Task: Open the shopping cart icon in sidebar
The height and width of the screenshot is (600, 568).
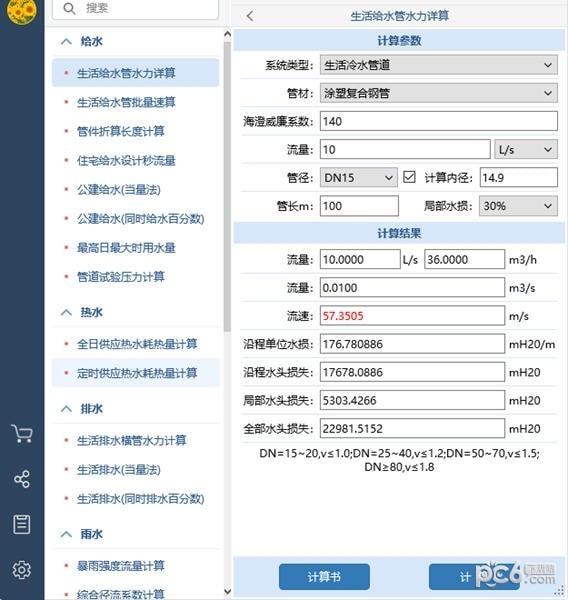Action: tap(22, 434)
